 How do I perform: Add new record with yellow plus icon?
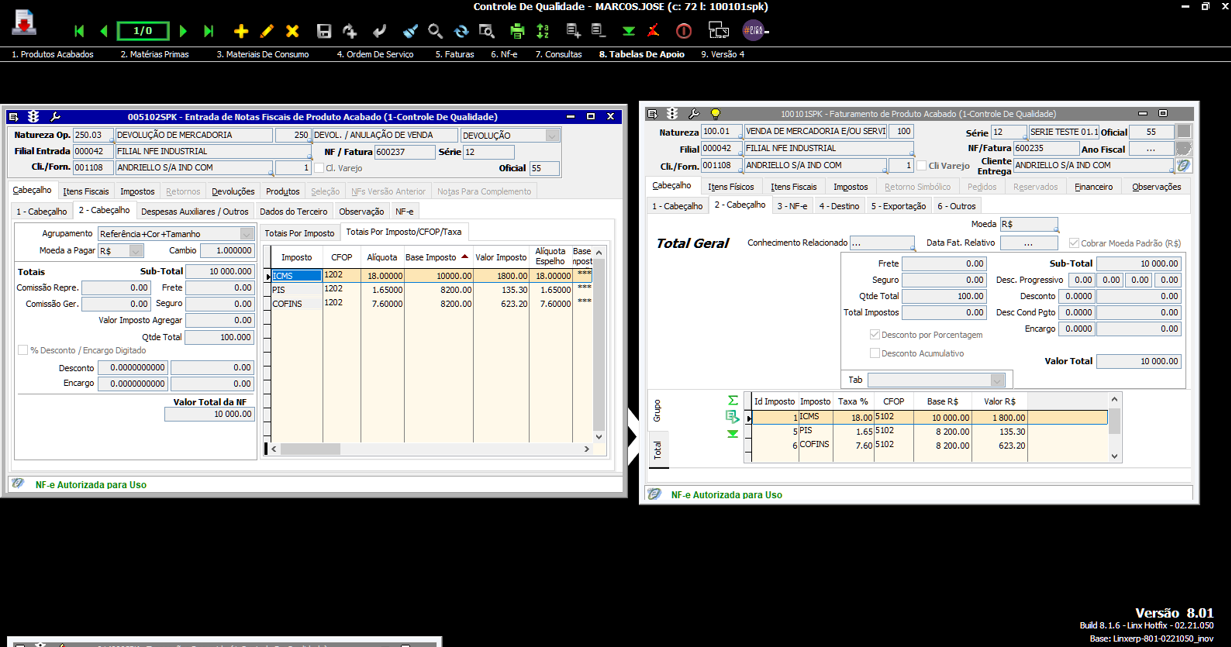pyautogui.click(x=241, y=31)
